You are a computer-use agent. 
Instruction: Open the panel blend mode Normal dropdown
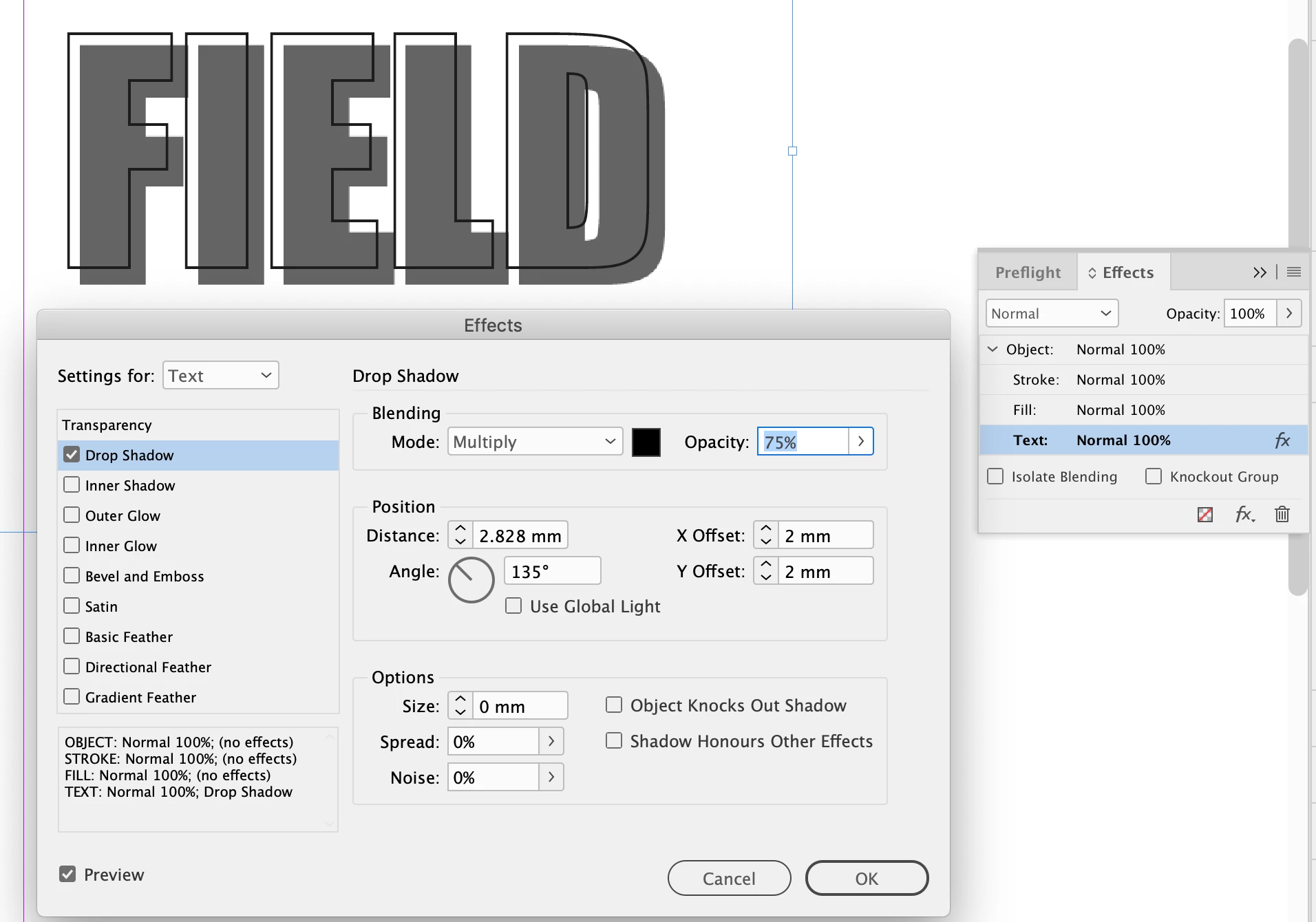(1052, 314)
